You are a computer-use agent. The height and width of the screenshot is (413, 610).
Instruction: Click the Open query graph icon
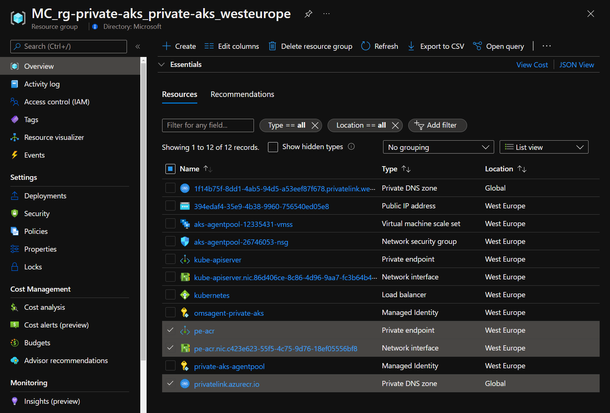(477, 46)
